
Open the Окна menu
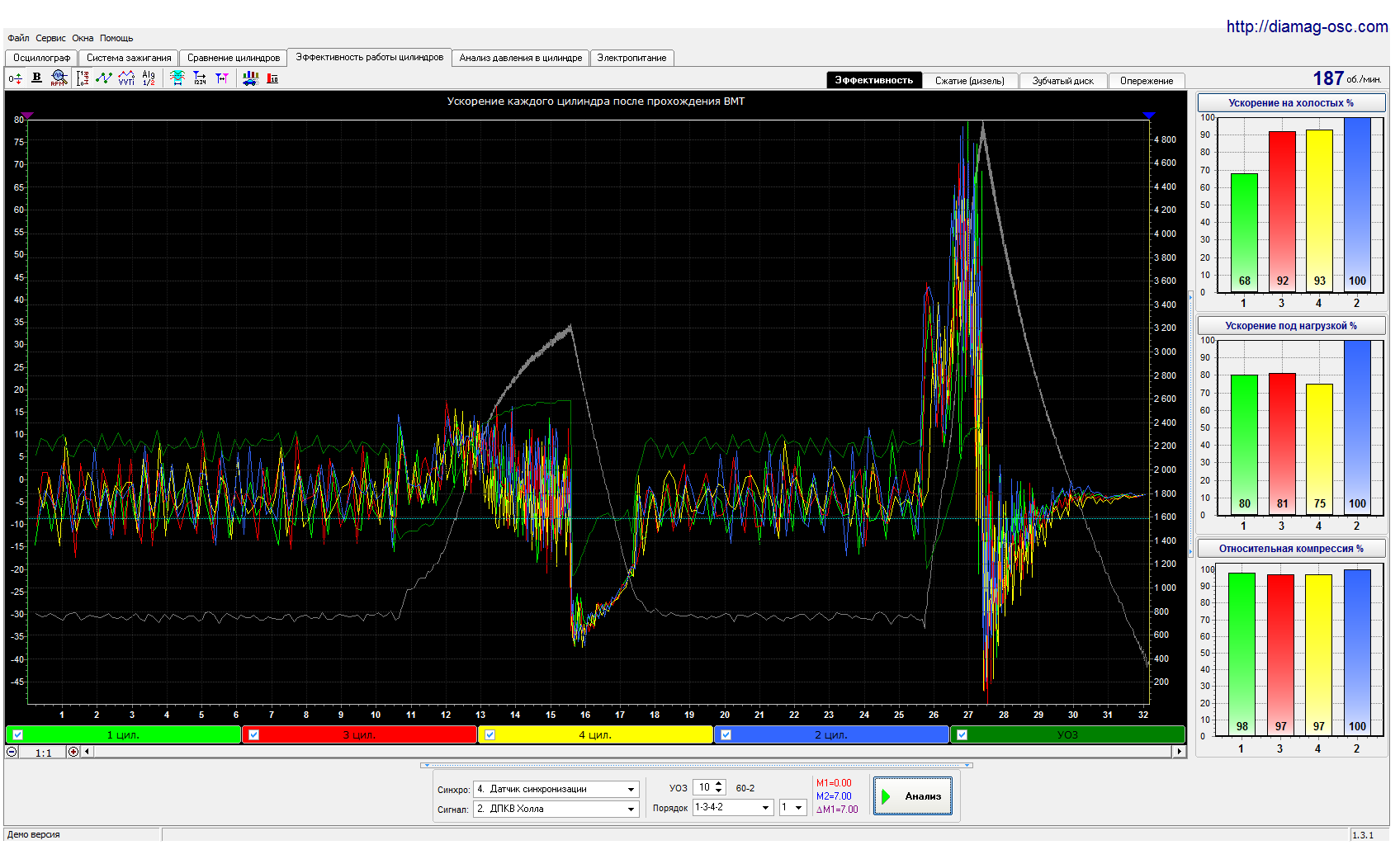83,38
